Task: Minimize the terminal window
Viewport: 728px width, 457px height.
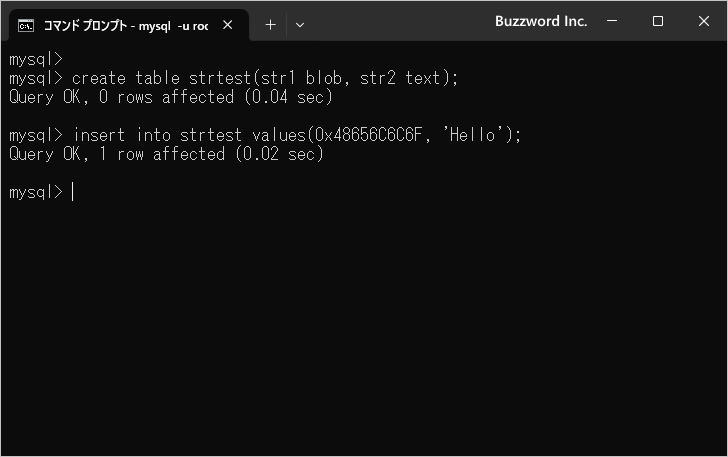Action: (x=613, y=21)
